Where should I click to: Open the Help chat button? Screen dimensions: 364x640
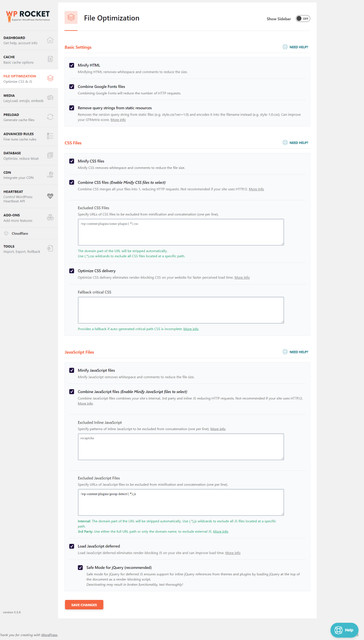pos(344,630)
